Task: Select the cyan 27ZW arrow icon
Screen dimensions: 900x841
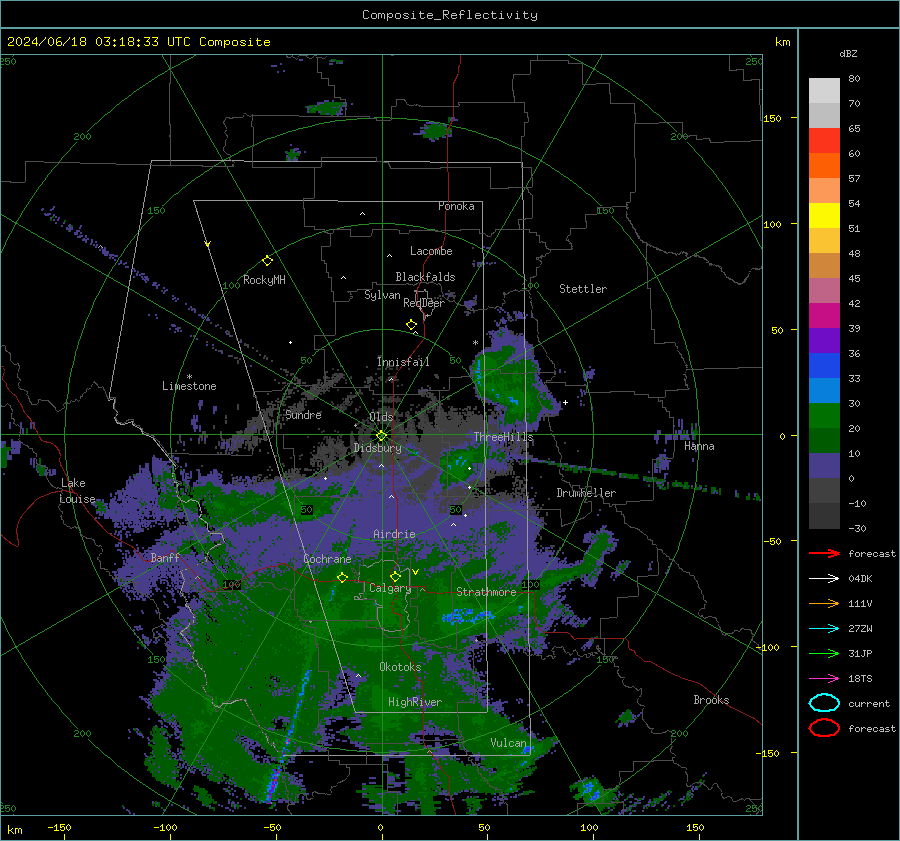Action: click(x=824, y=629)
